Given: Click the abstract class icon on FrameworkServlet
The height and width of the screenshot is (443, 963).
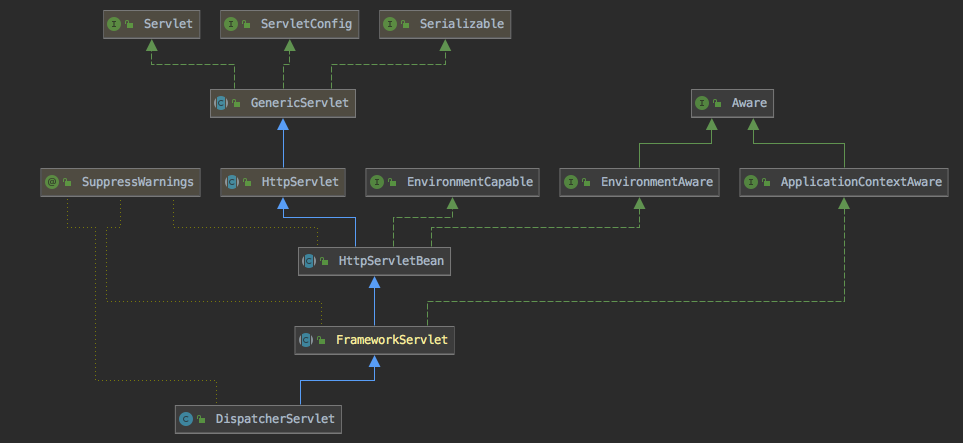Looking at the screenshot, I should click(x=306, y=340).
